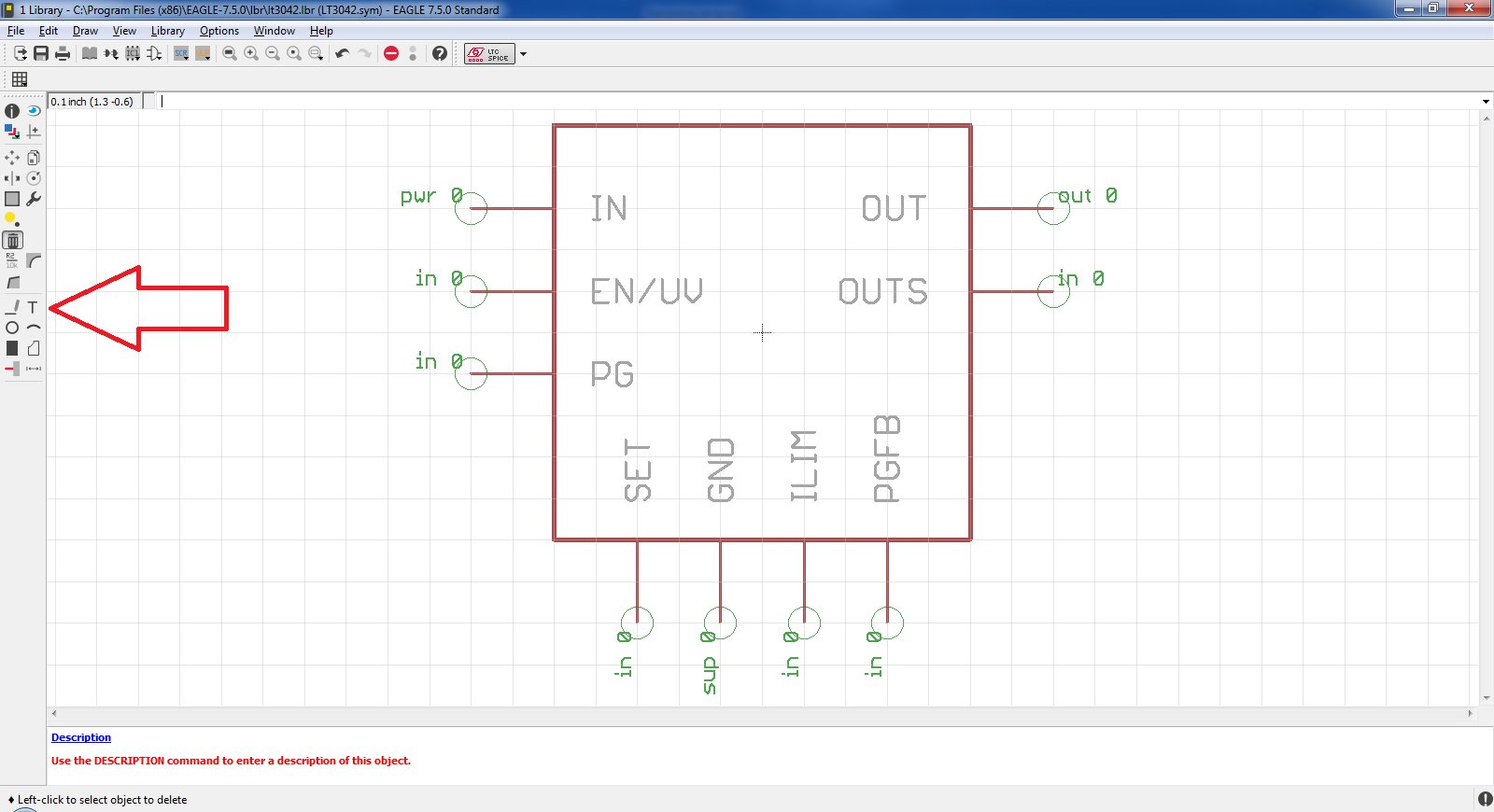The image size is (1494, 812).
Task: Open the Window menu
Action: click(275, 31)
